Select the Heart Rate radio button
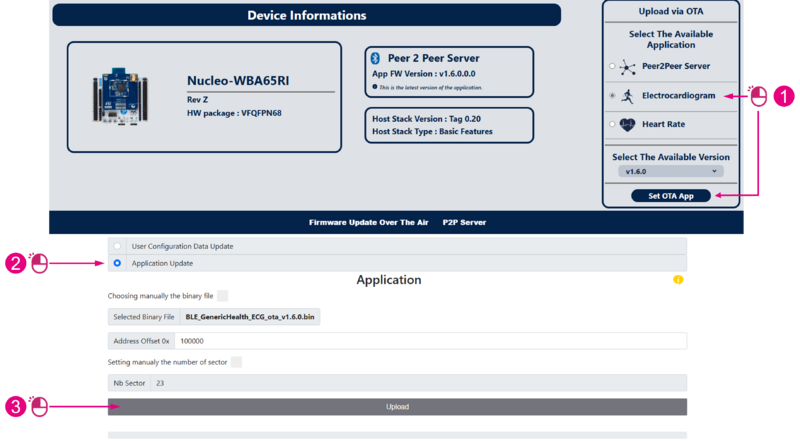Screen dimensions: 800x441 pyautogui.click(x=612, y=124)
